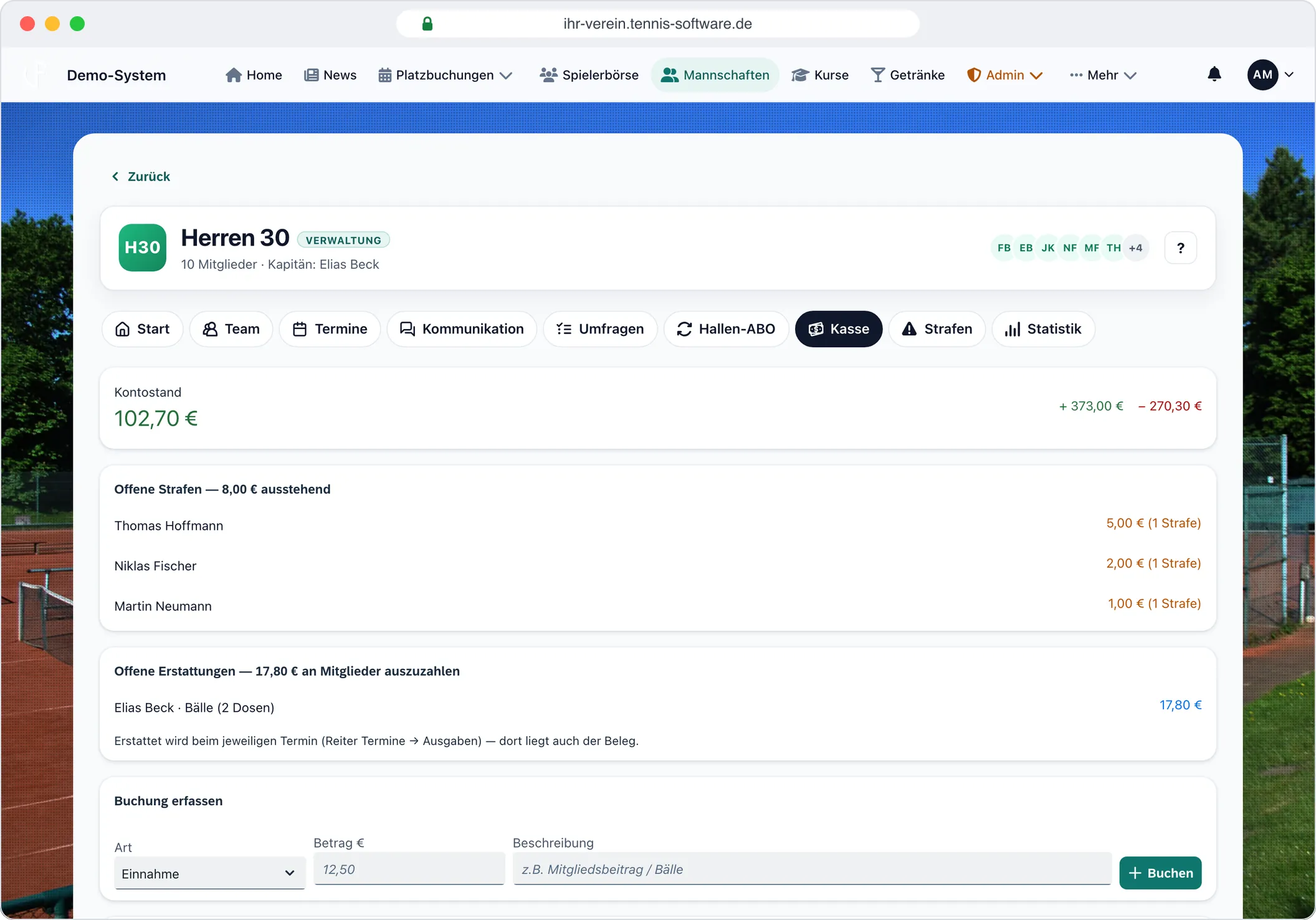1316x920 pixels.
Task: Click the Spielerbörse people icon
Action: (548, 75)
